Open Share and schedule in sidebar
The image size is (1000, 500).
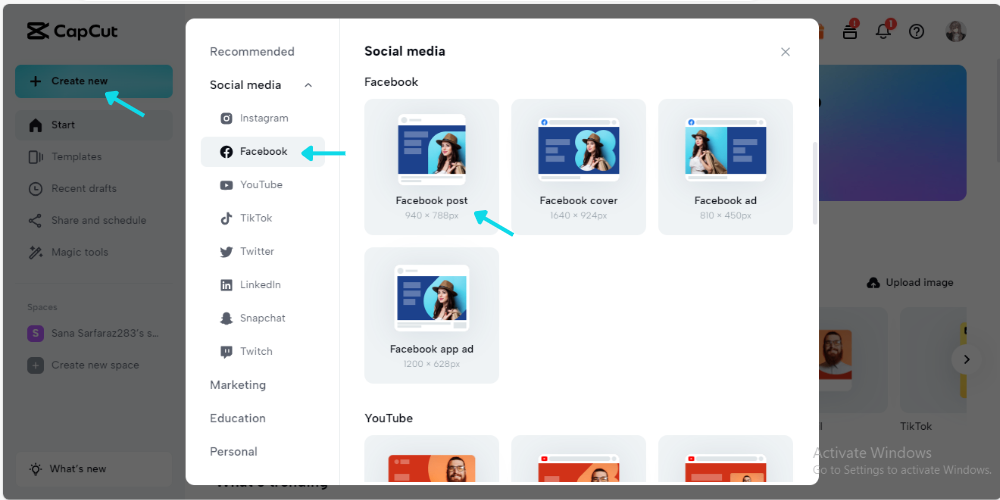pos(94,221)
